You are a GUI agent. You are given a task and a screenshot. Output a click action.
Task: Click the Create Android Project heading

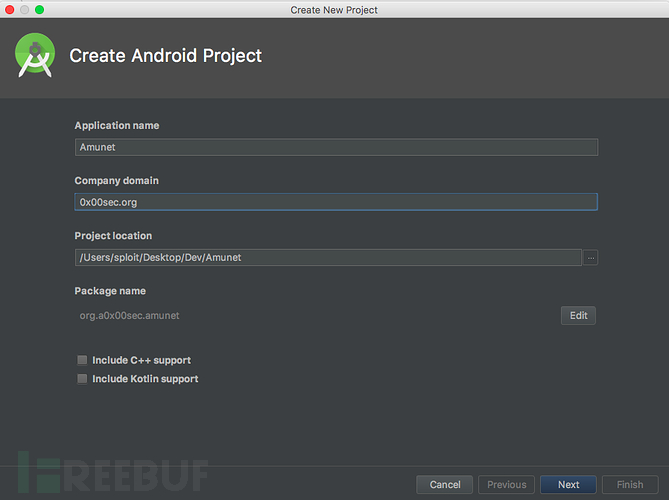[x=166, y=56]
